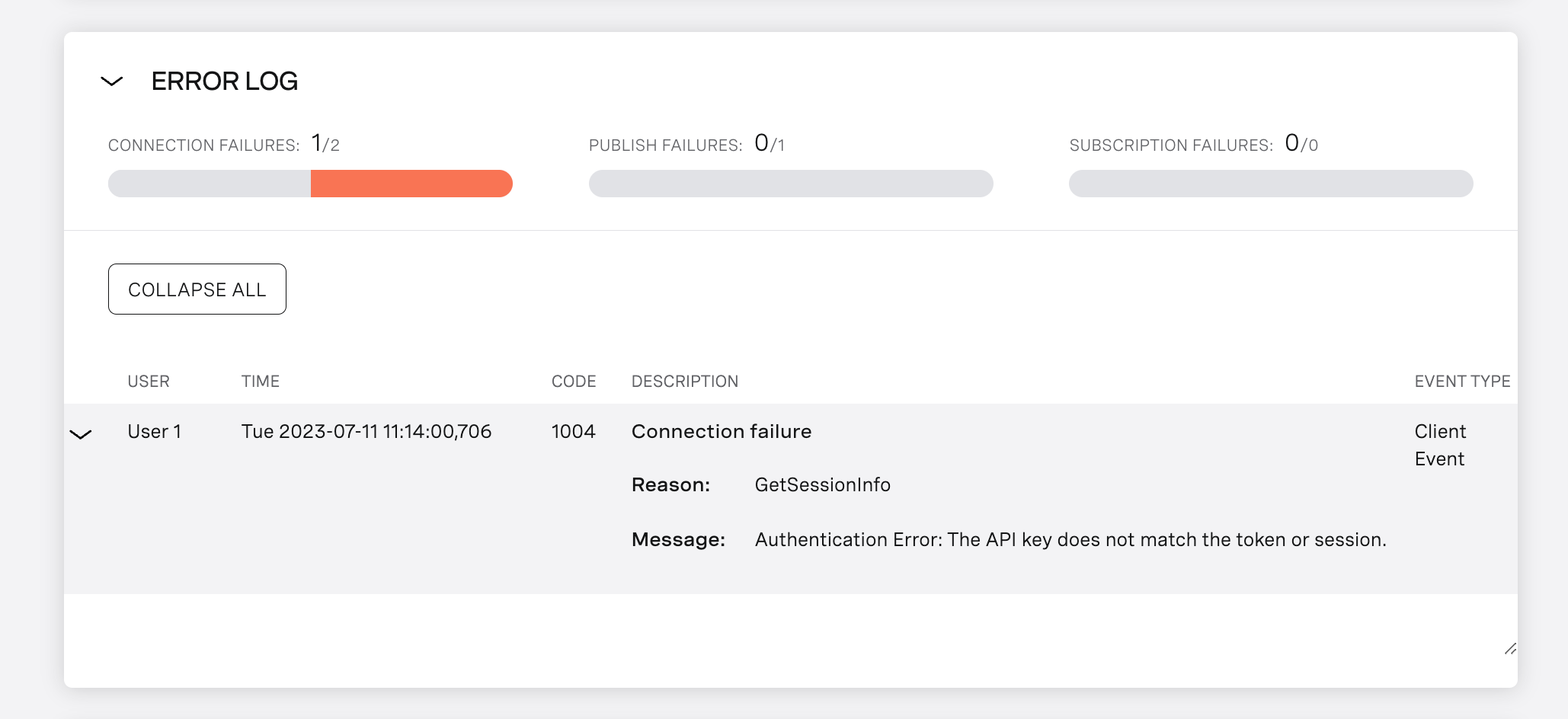1568x719 pixels.
Task: Collapse the ERROR LOG panel via its chevron
Action: tap(111, 81)
